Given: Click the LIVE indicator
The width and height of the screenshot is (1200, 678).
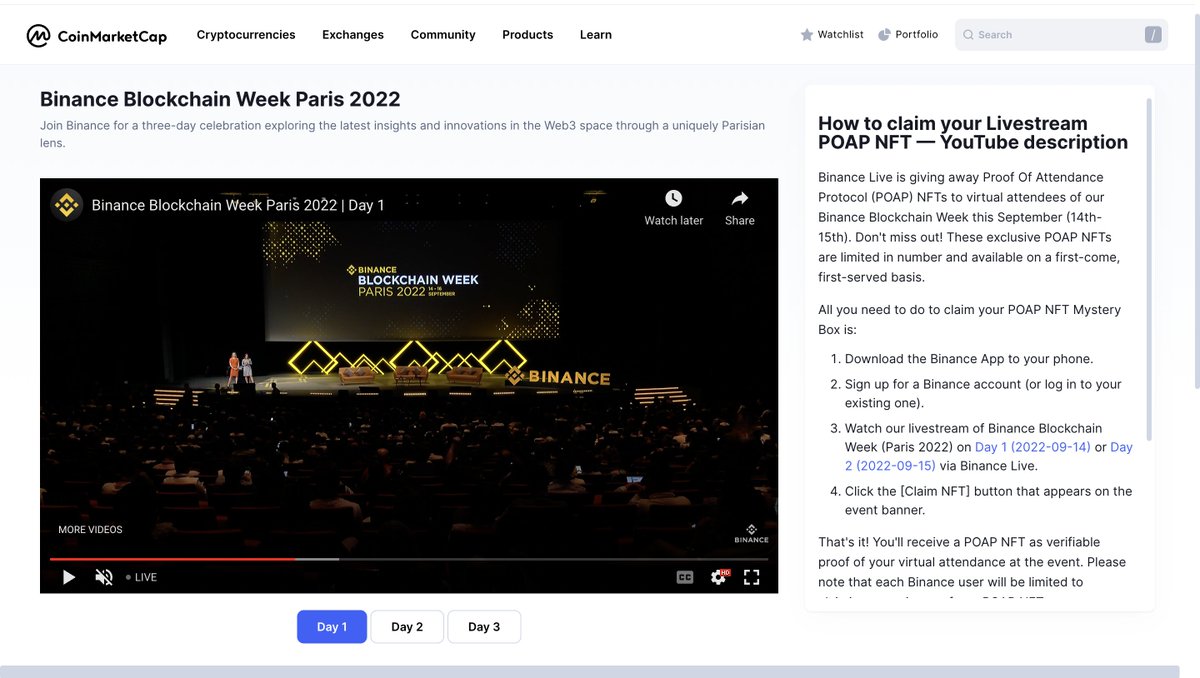Looking at the screenshot, I should pos(141,577).
